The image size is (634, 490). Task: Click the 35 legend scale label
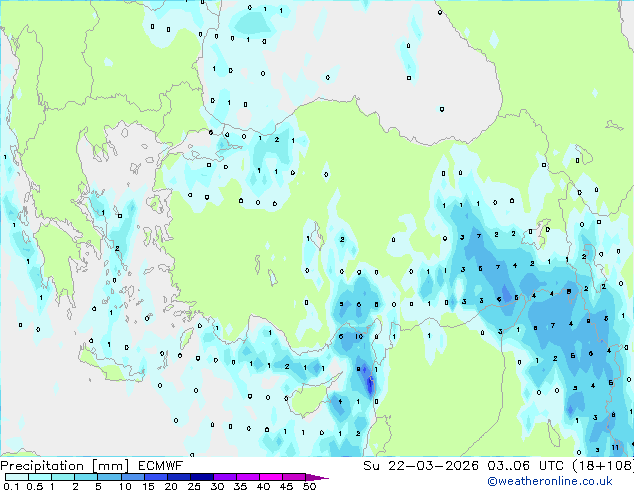click(240, 486)
